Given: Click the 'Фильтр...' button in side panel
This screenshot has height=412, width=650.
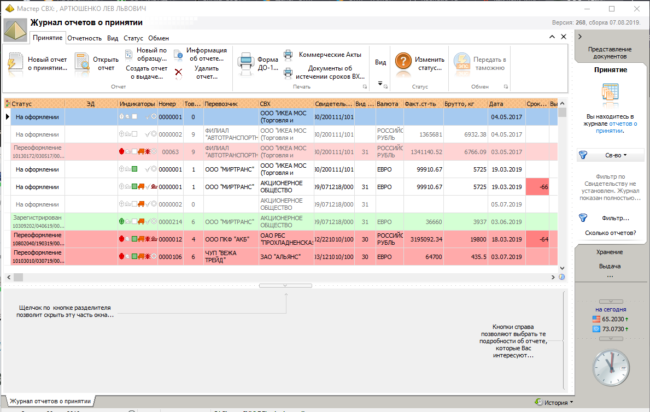Looking at the screenshot, I should (609, 217).
